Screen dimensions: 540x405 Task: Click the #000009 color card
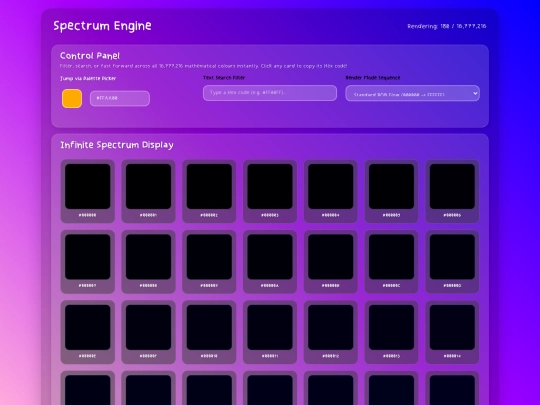(x=209, y=262)
